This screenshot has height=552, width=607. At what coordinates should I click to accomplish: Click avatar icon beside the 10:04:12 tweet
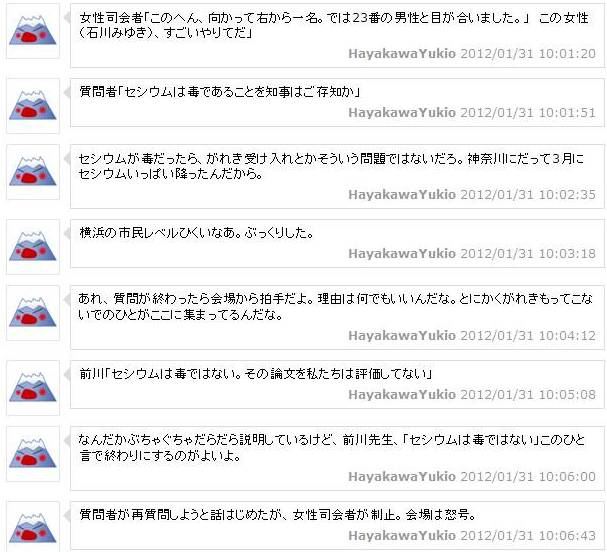(x=33, y=313)
